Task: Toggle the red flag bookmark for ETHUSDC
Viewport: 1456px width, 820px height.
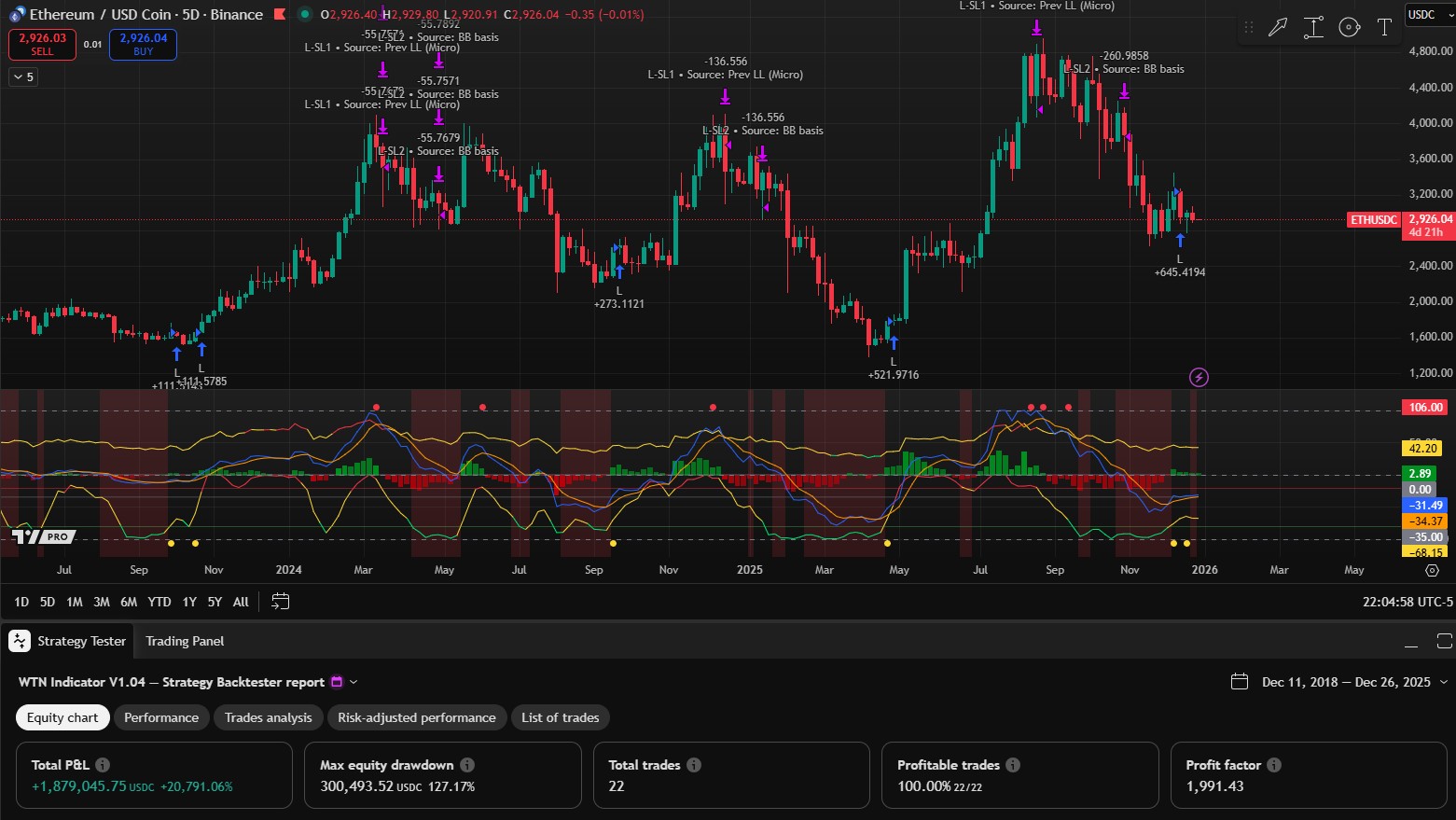Action: click(x=279, y=14)
